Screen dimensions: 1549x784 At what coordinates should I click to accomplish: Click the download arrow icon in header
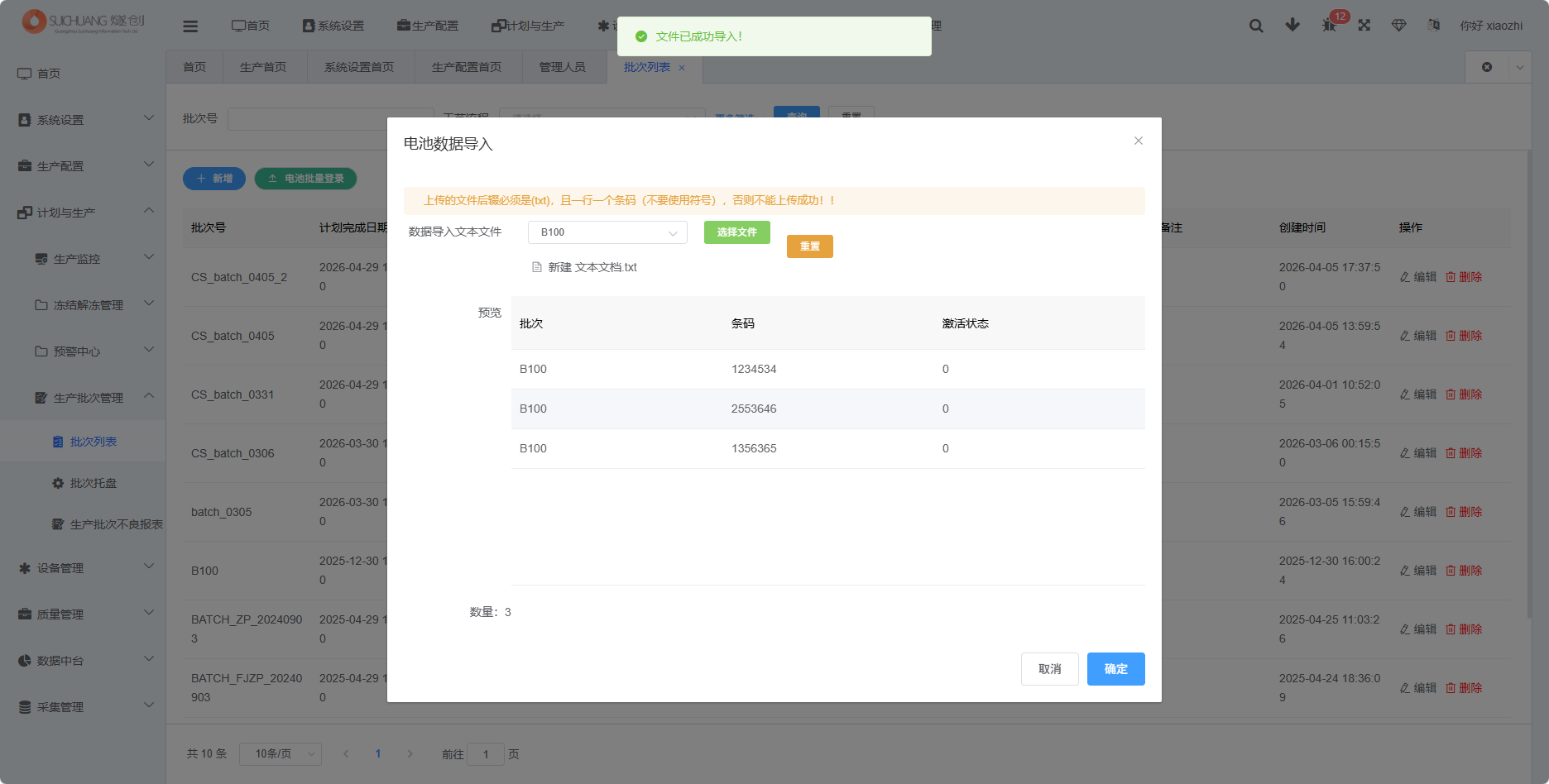tap(1292, 25)
